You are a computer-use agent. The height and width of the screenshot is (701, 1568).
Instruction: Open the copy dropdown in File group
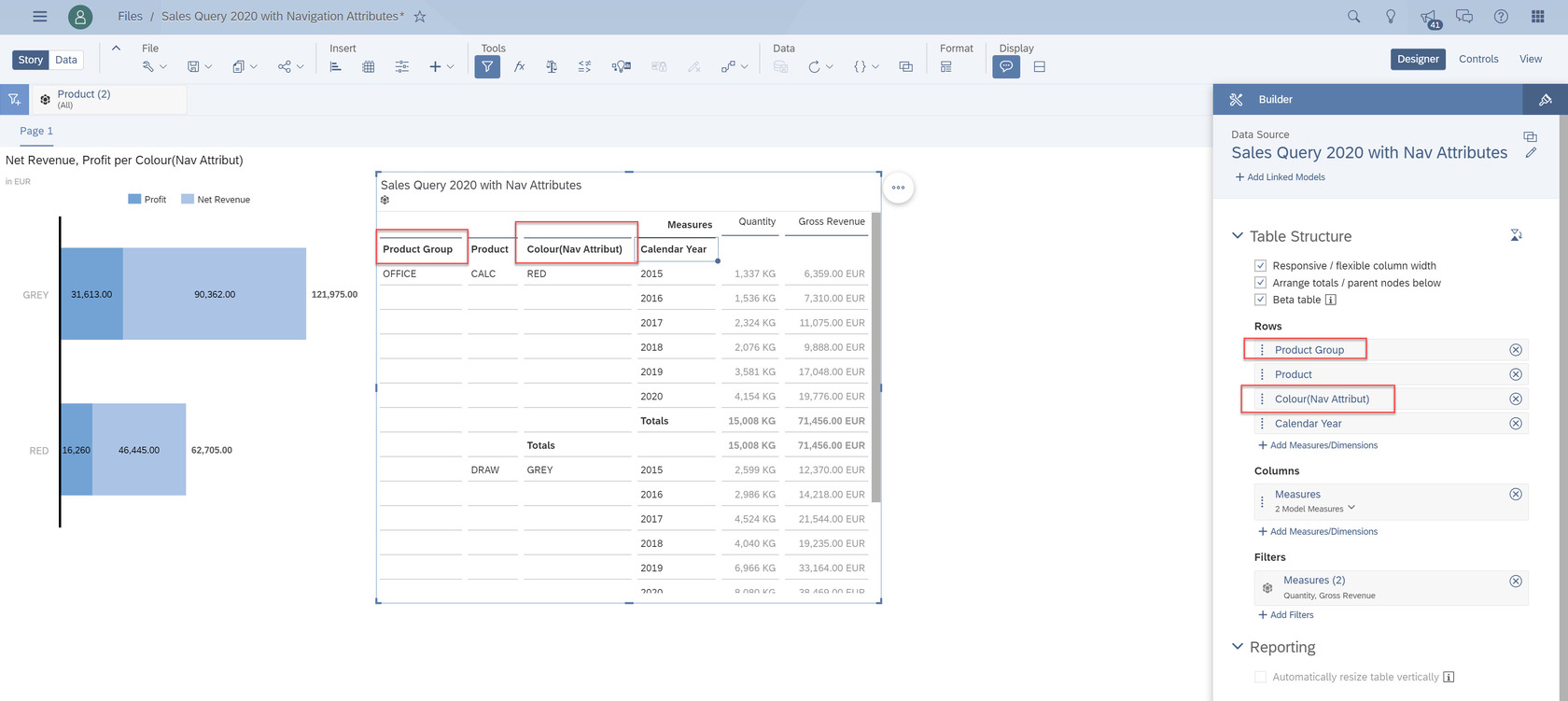(x=245, y=66)
